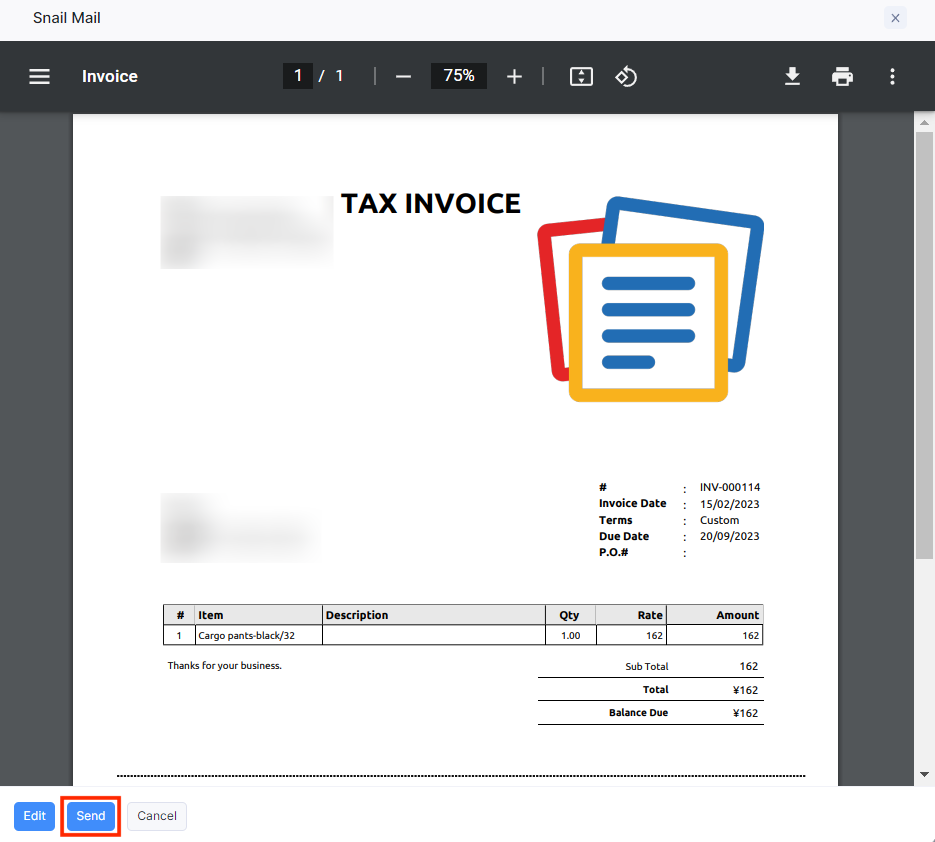Click the scrollbar down arrow
The image size is (935, 842).
click(x=924, y=775)
